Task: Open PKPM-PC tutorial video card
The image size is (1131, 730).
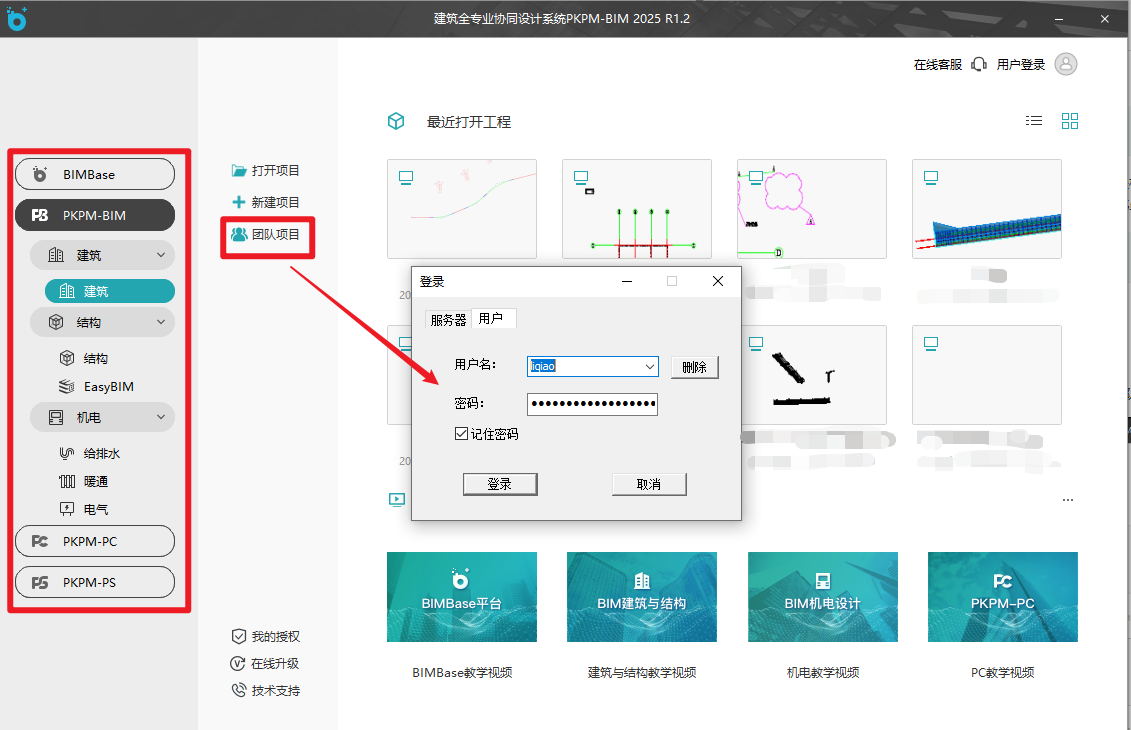Action: (x=1003, y=597)
